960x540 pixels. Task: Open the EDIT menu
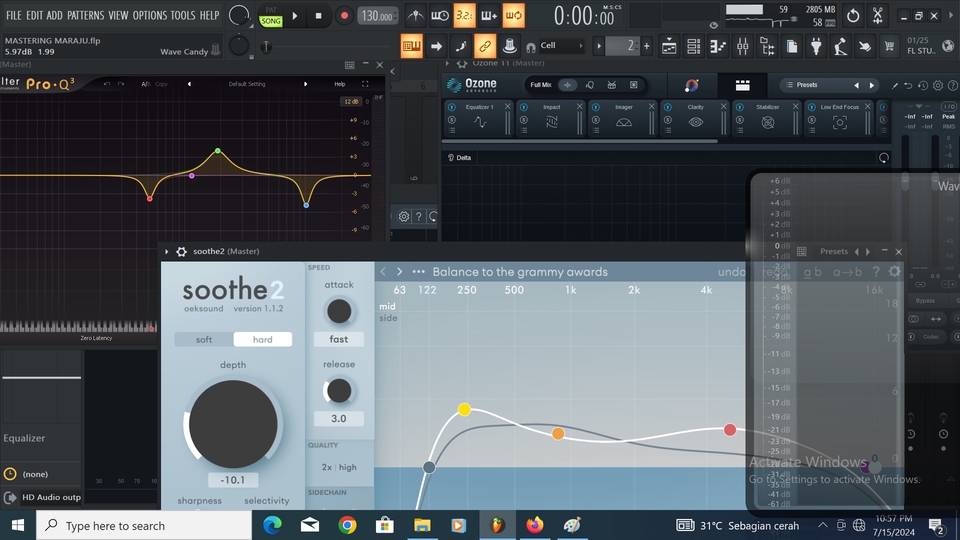coord(34,16)
